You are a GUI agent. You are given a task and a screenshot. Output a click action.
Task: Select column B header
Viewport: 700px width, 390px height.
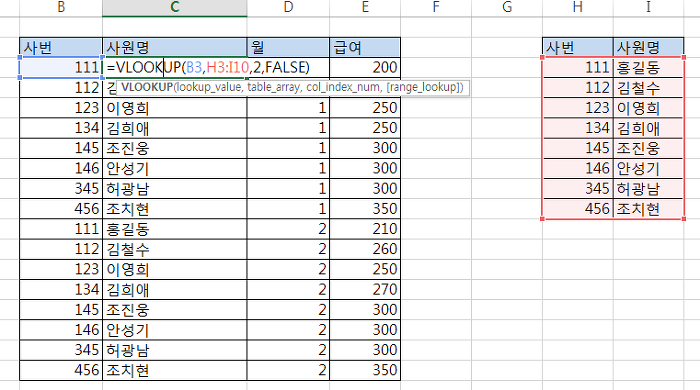click(x=61, y=8)
